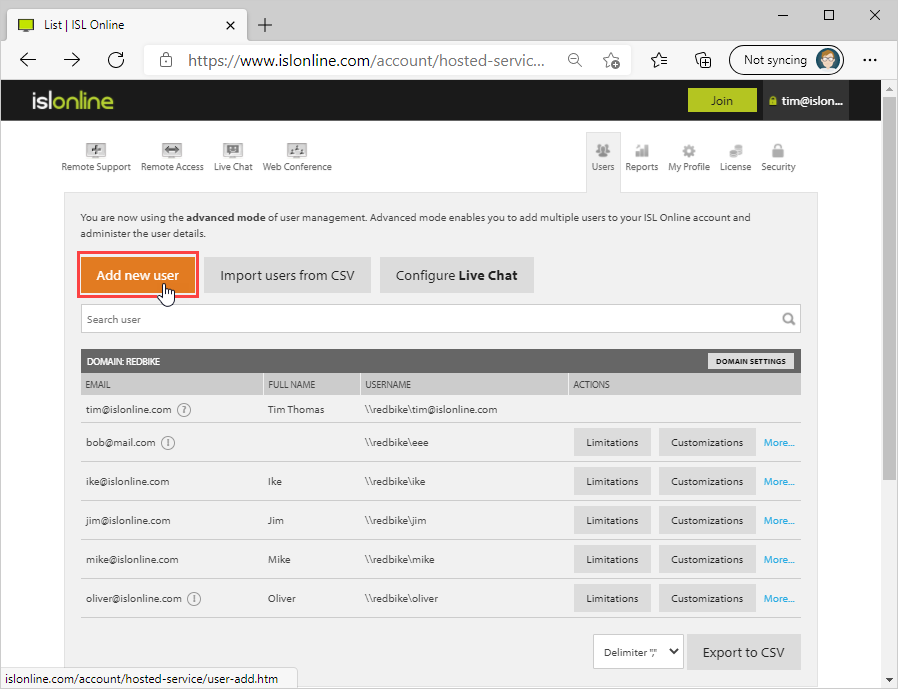Image resolution: width=898 pixels, height=689 pixels.
Task: Click the Add new user button
Action: [x=138, y=275]
